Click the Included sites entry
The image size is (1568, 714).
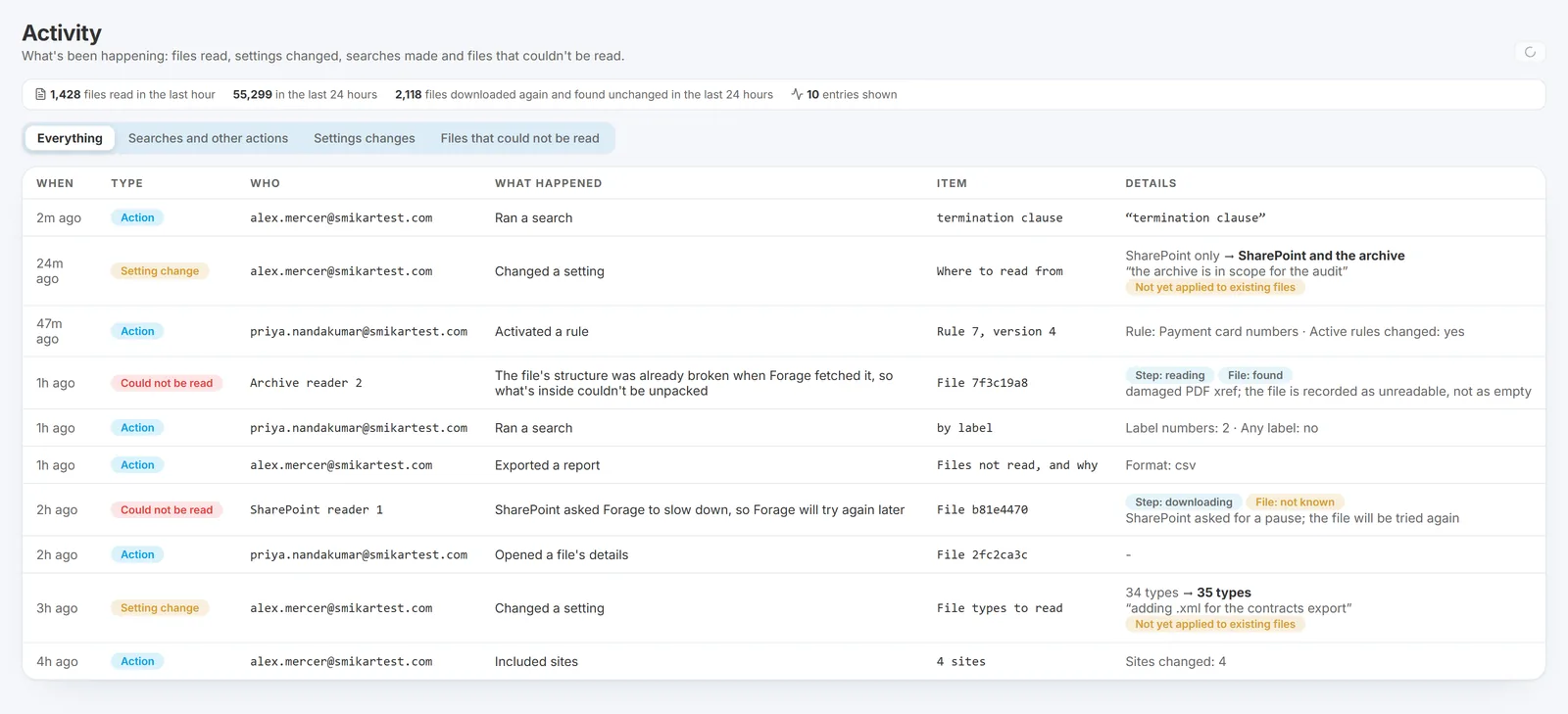point(536,662)
